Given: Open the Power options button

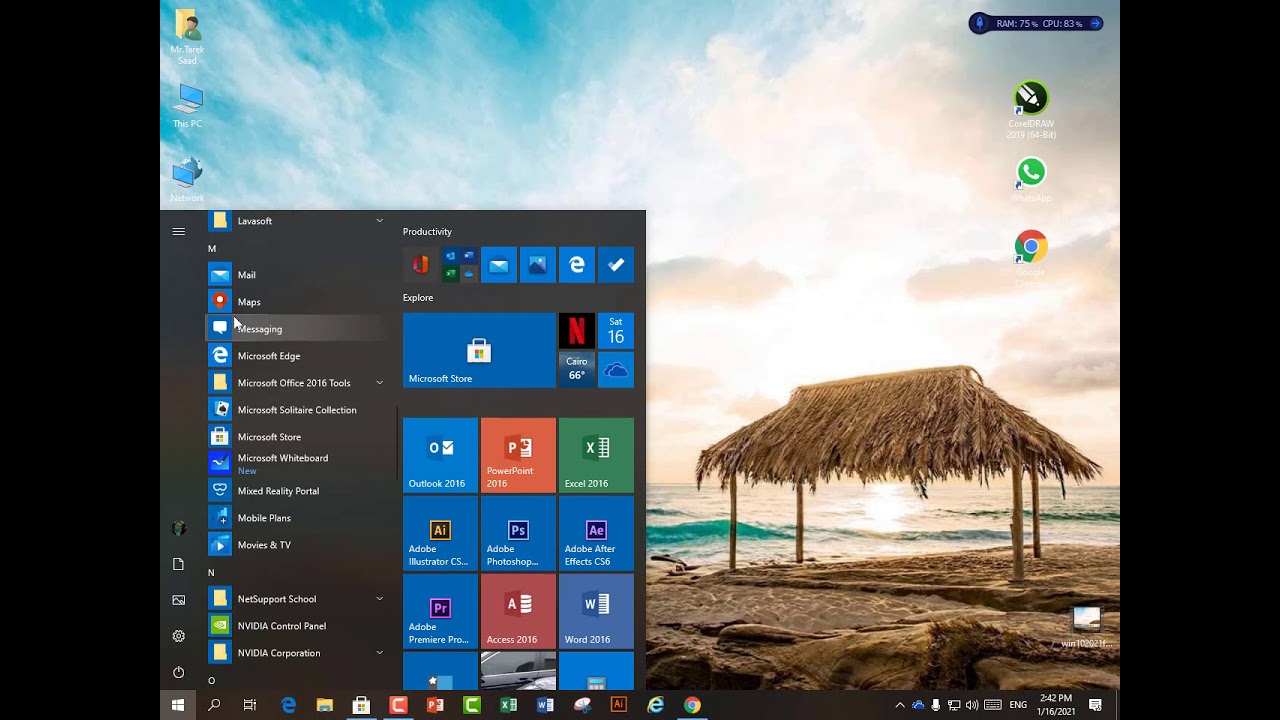Looking at the screenshot, I should click(x=179, y=672).
